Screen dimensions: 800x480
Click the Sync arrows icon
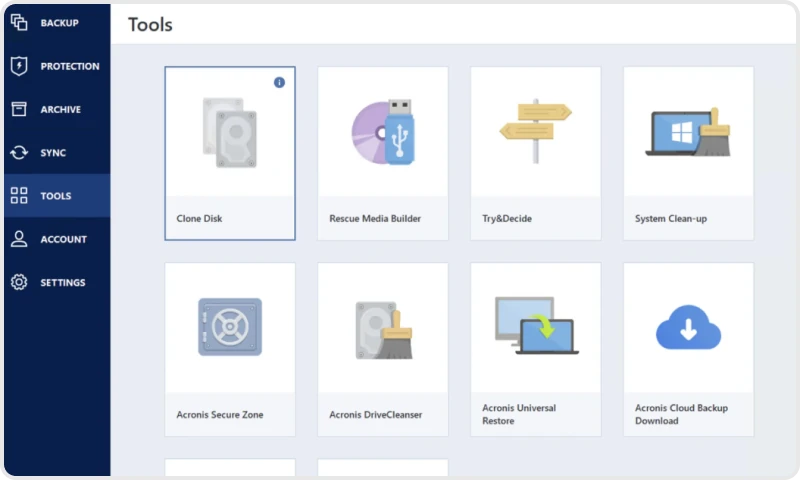(19, 153)
